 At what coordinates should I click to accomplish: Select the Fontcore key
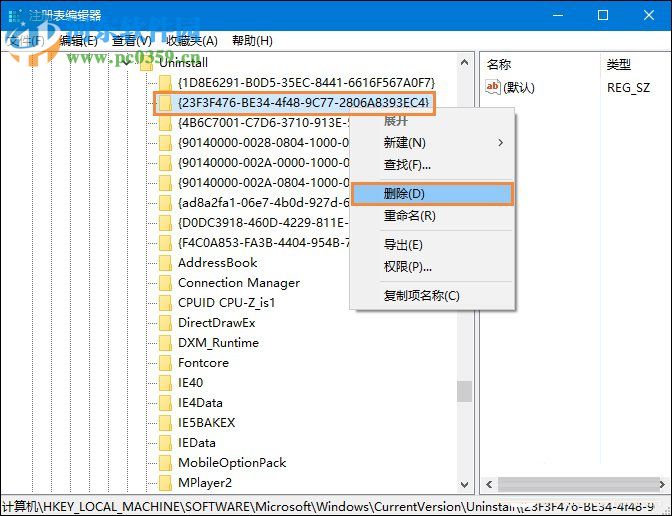pyautogui.click(x=204, y=363)
